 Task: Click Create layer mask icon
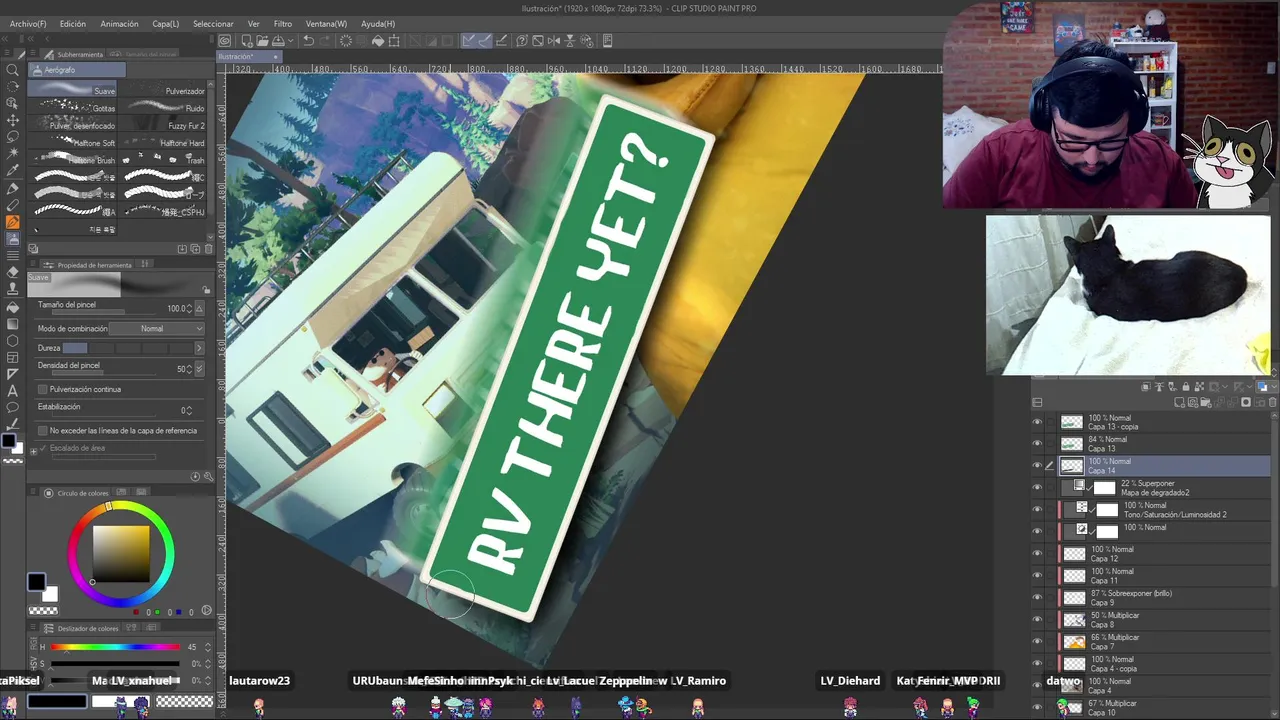1245,402
